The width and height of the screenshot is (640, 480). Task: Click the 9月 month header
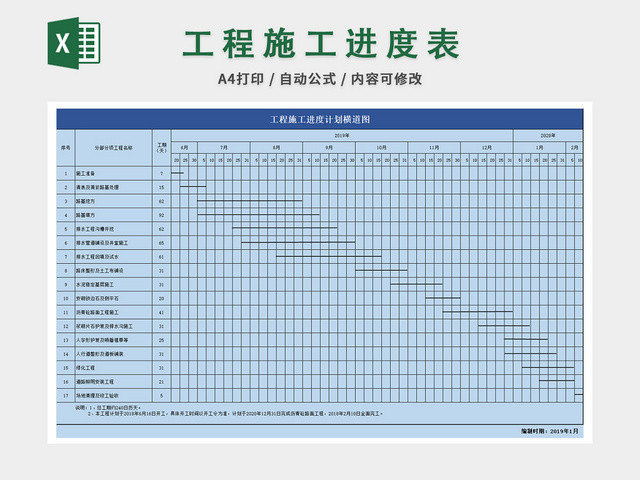[x=329, y=147]
